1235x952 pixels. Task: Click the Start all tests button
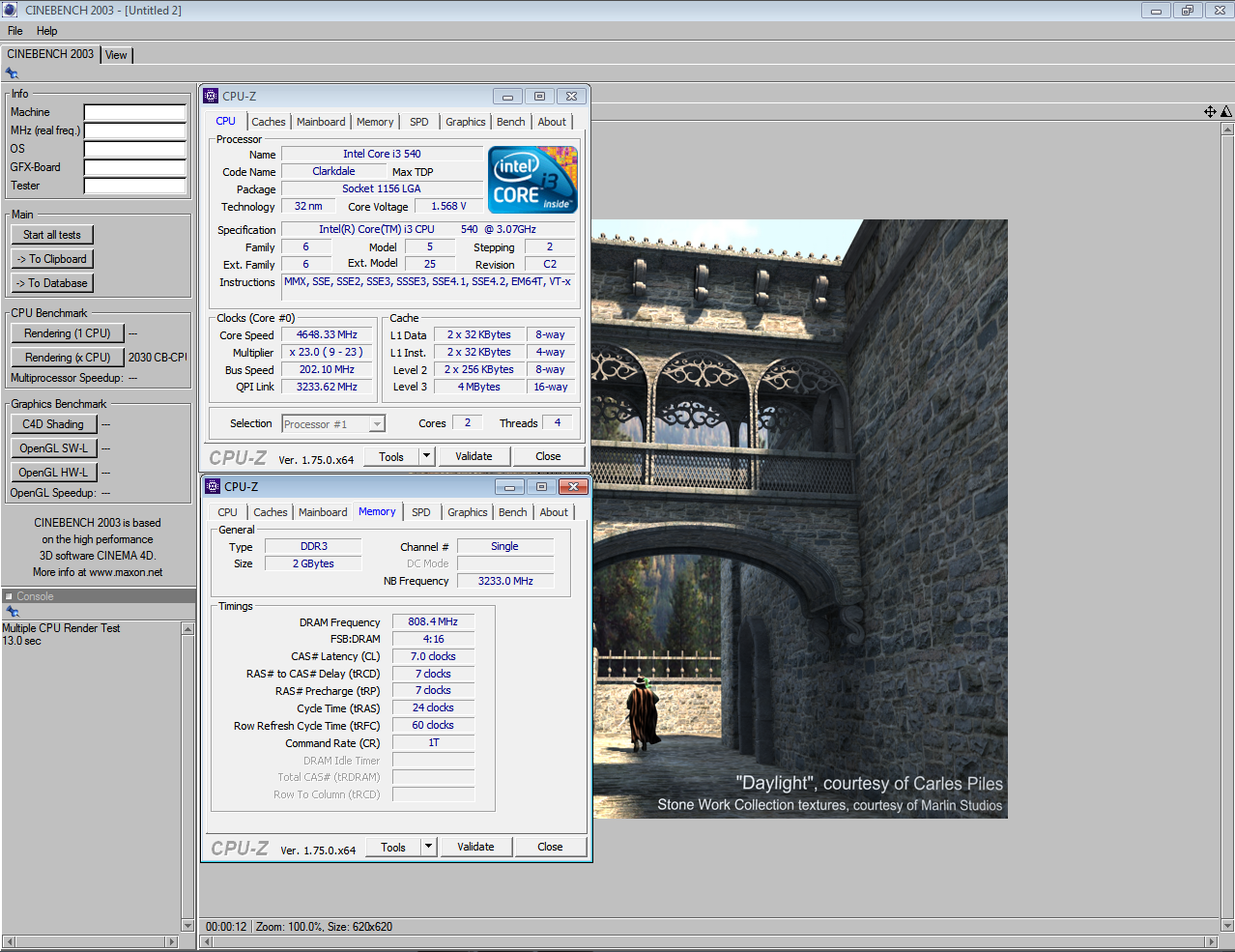pos(52,235)
